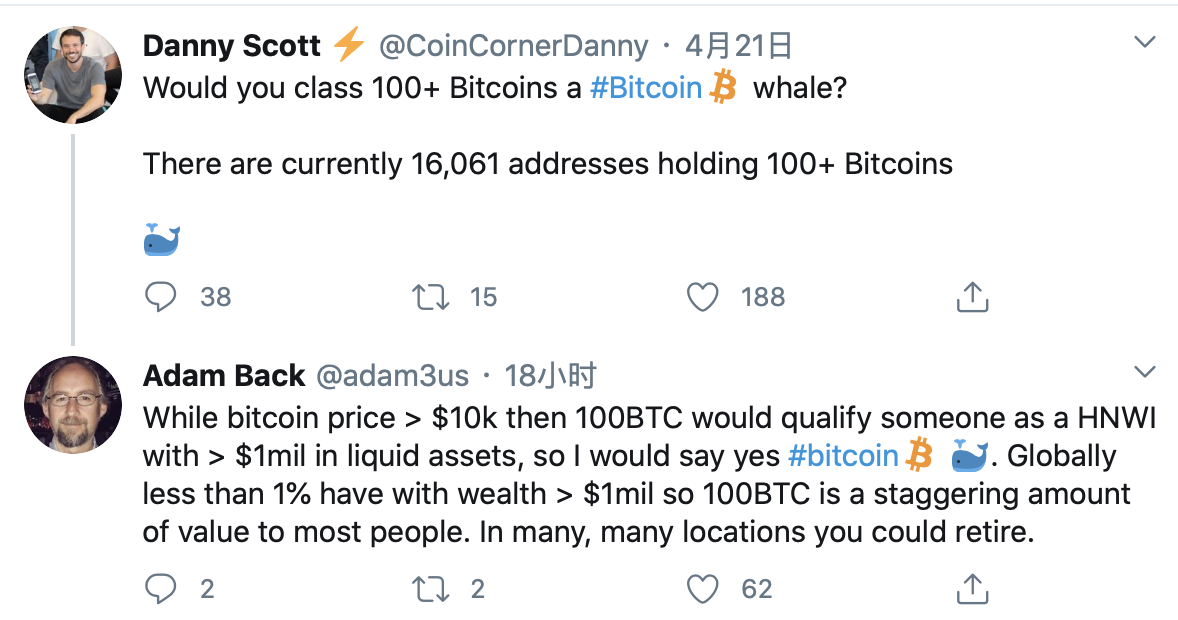
Task: Open tweet via 18小时 timestamp
Action: [550, 375]
